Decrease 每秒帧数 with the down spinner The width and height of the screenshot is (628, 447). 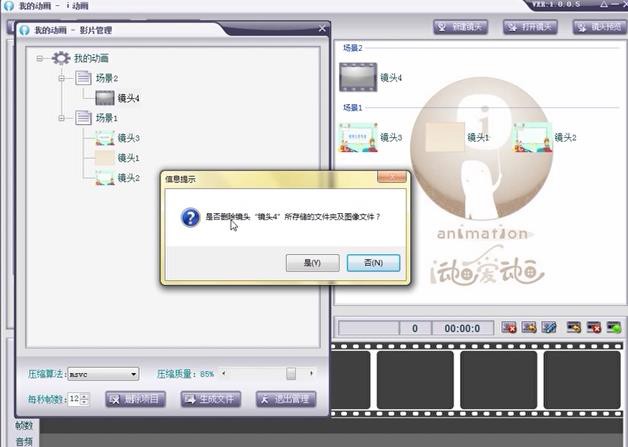(84, 402)
